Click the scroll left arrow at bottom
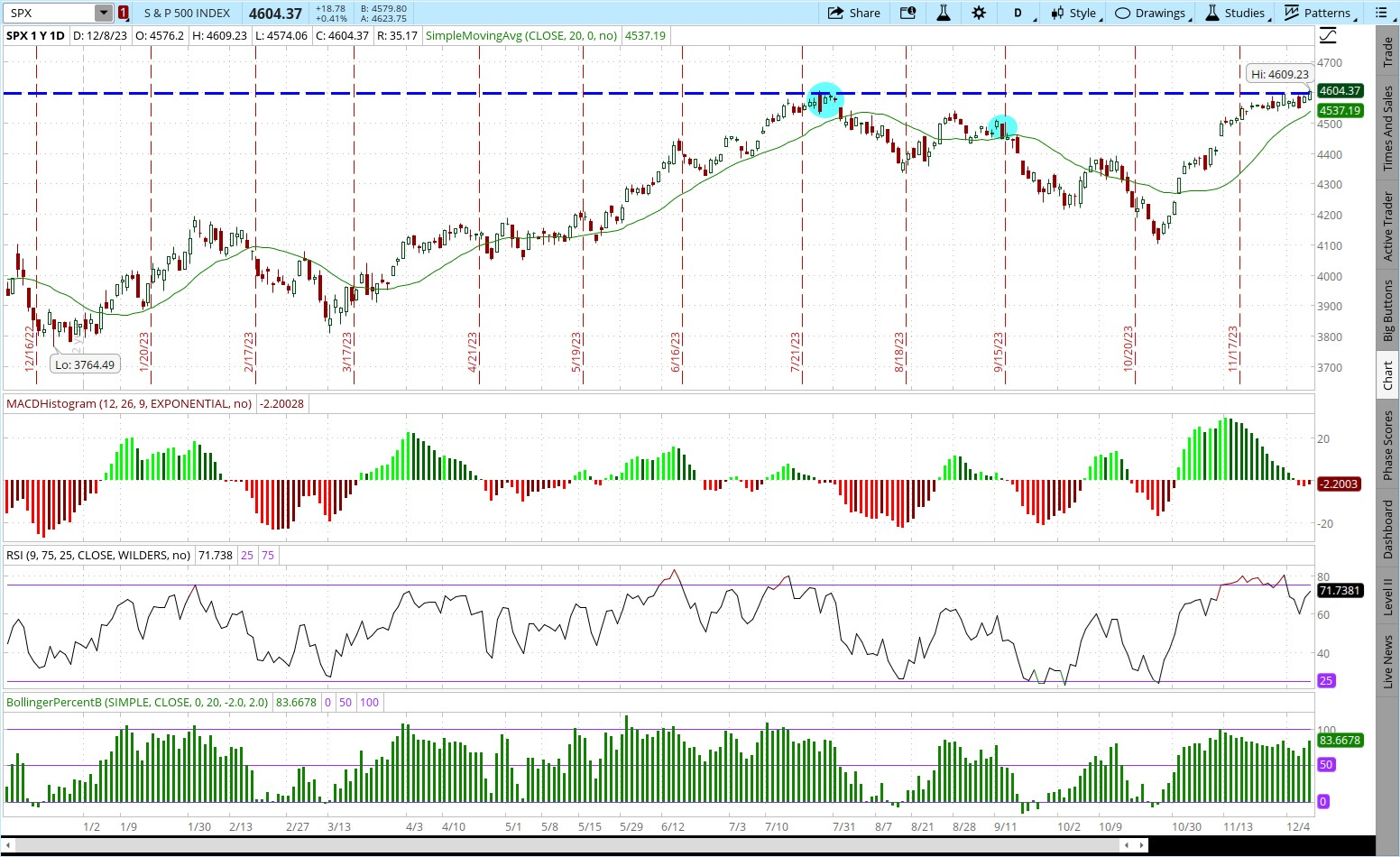This screenshot has height=857, width=1400. 9,845
